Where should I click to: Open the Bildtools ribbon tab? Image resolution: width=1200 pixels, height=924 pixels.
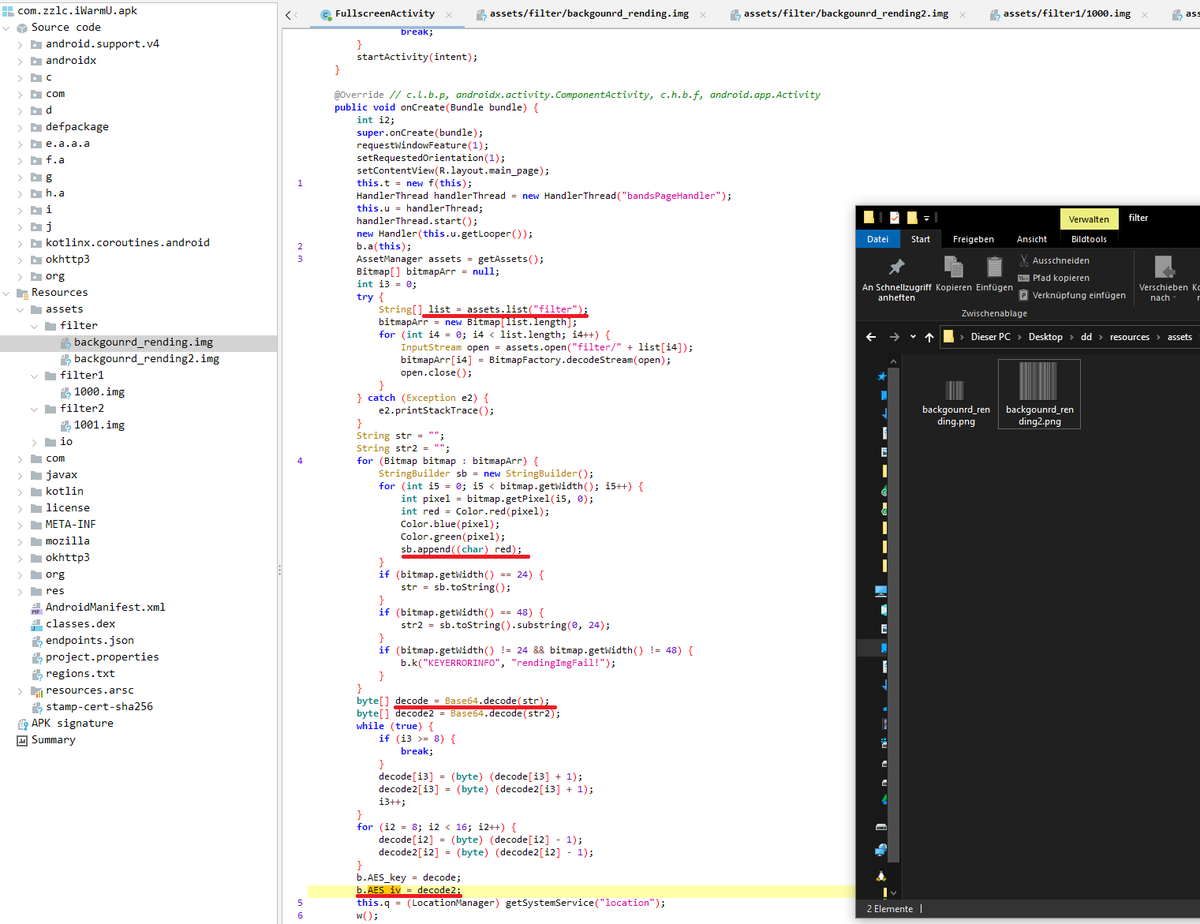1089,239
